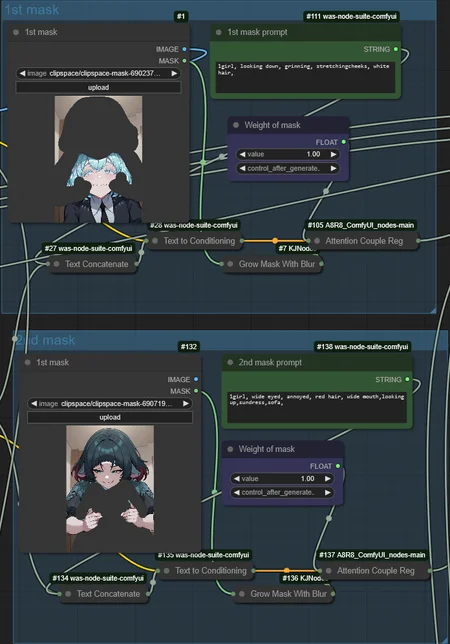
Task: Collapse the 2nd mask prompt node dot
Action: pyautogui.click(x=230, y=362)
